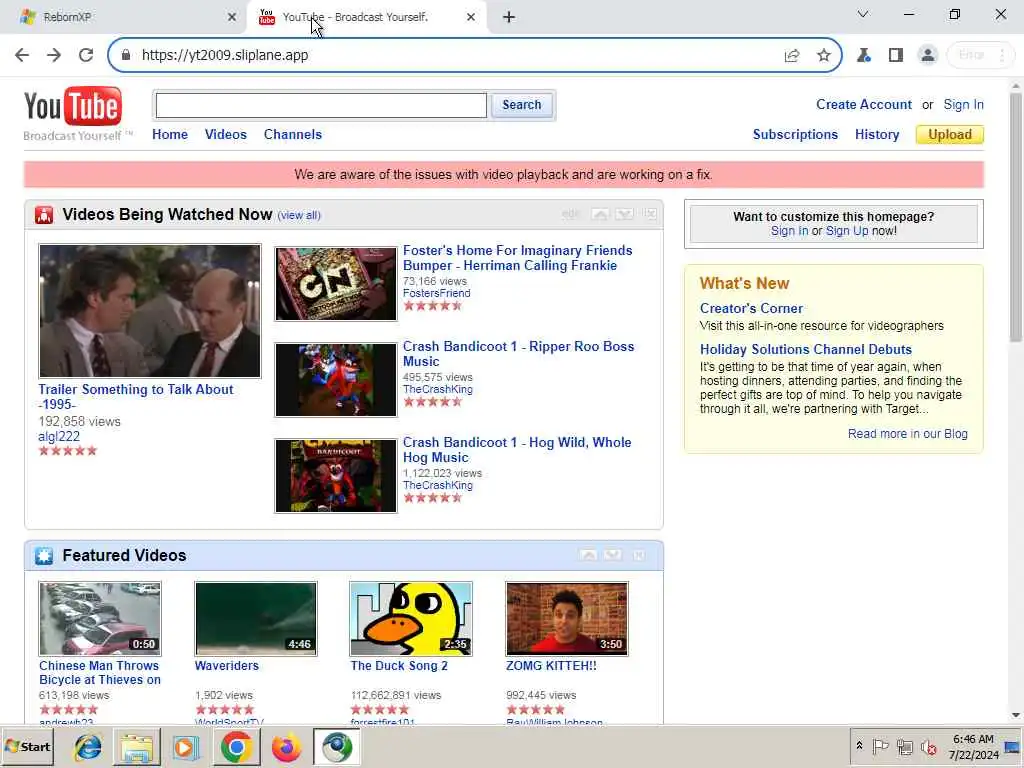Open uploader FostersFriend channel link
The width and height of the screenshot is (1024, 768).
coord(436,294)
